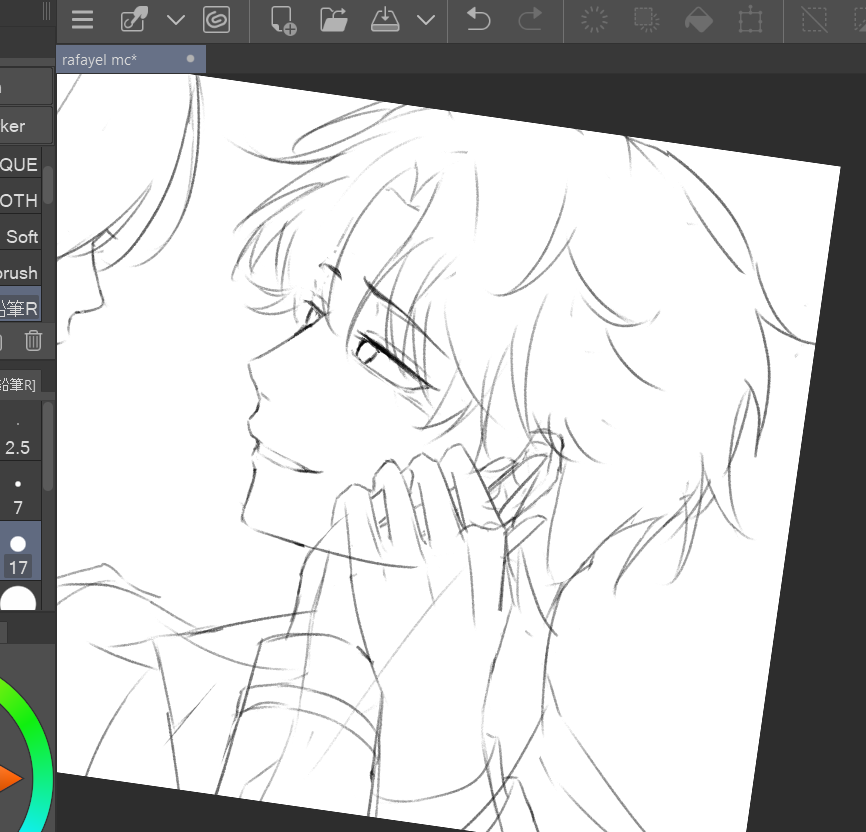Click orange triangle in color wheel
This screenshot has width=866, height=832.
(10, 778)
